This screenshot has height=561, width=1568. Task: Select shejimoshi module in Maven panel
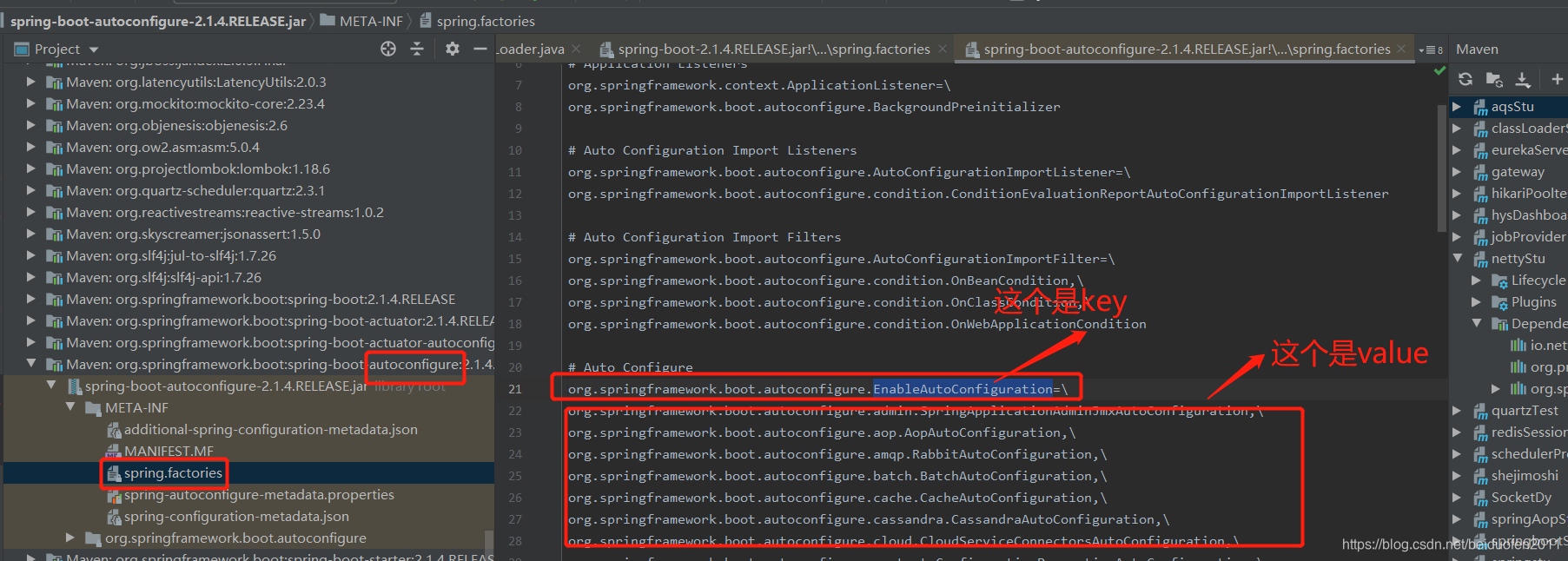(x=1525, y=476)
